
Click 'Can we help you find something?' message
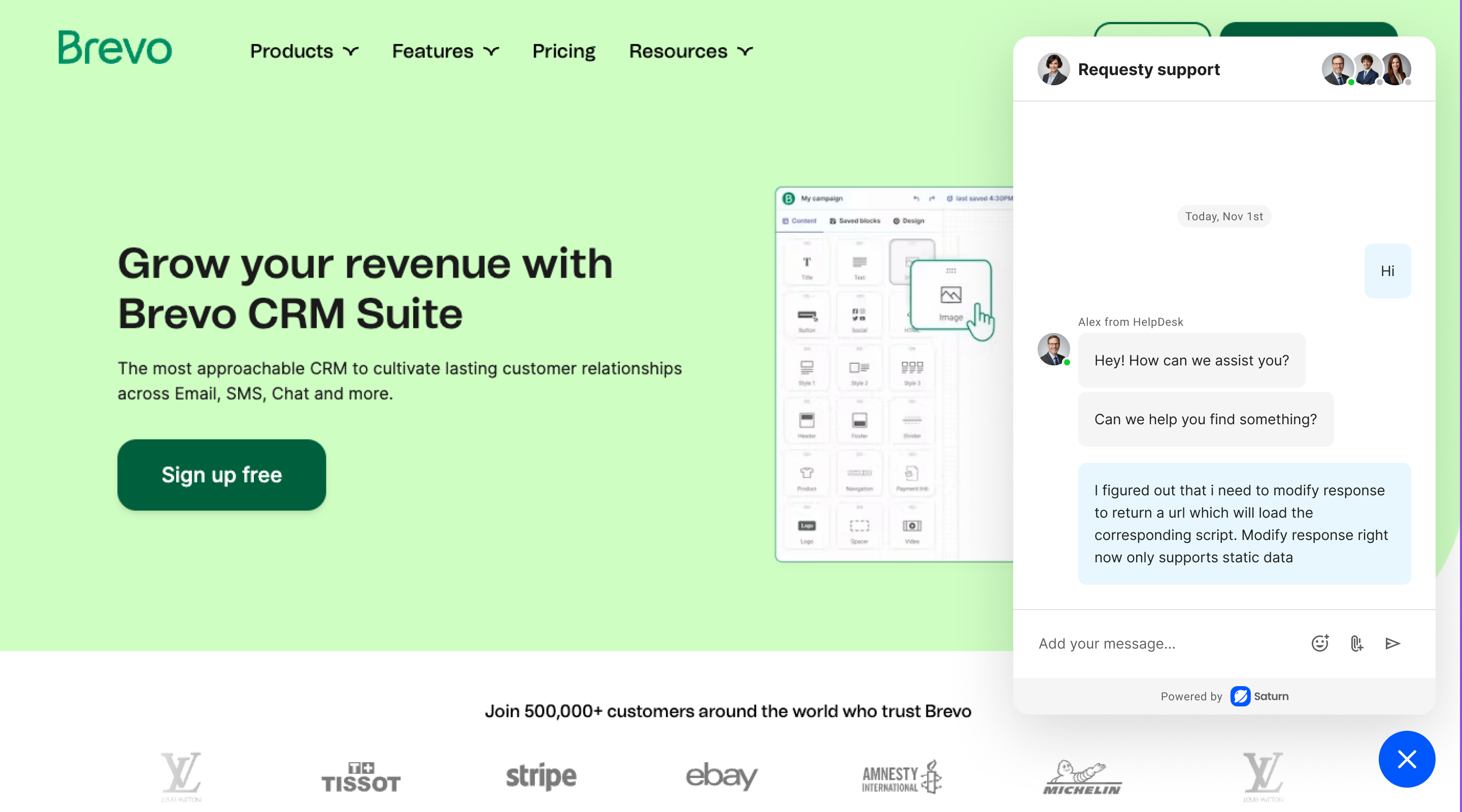(1206, 419)
